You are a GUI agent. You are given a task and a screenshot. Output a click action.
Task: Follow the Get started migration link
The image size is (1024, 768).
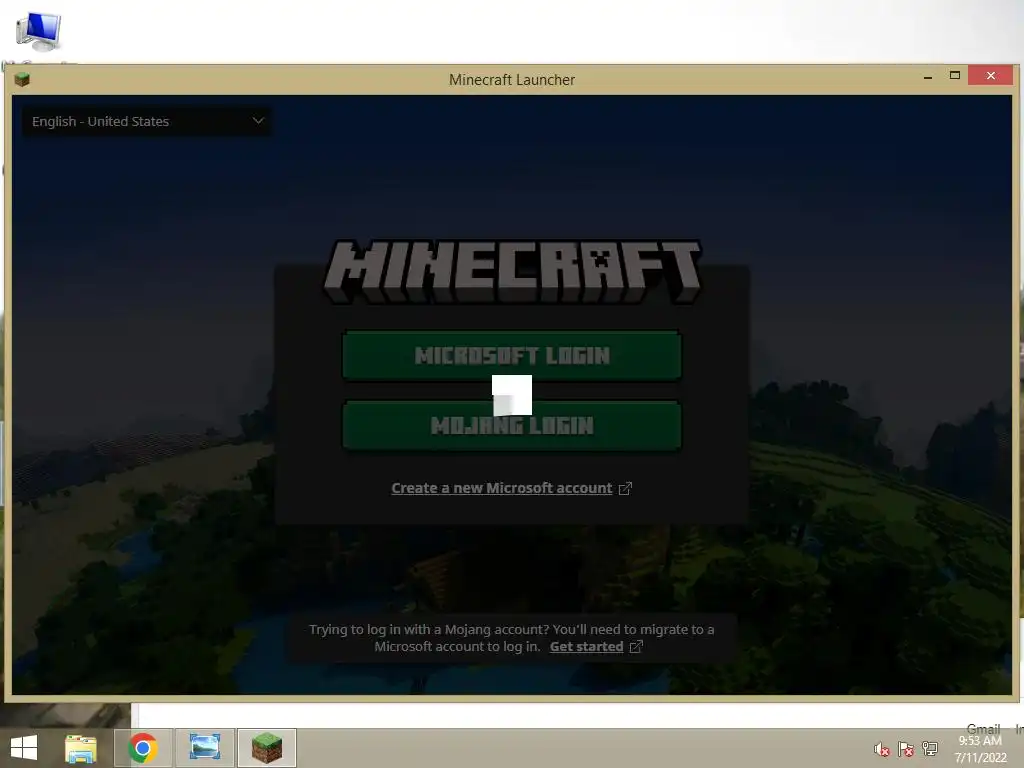[x=586, y=647]
